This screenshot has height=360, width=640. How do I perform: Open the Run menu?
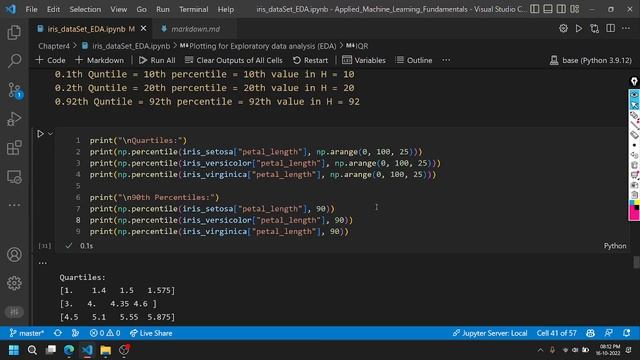[163, 9]
